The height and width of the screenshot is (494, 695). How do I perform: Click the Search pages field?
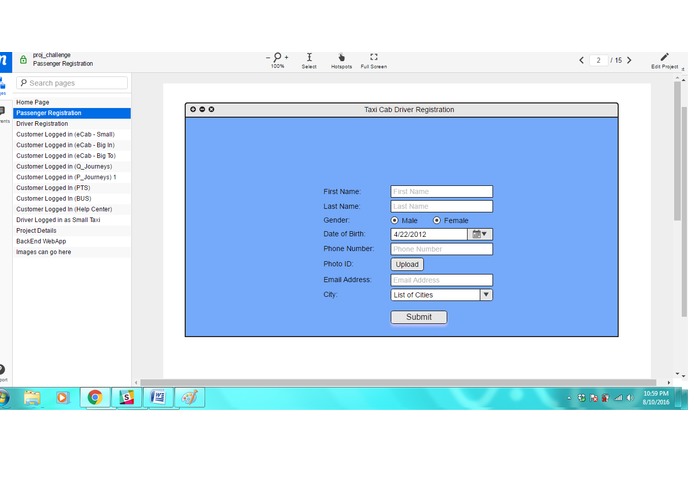click(x=72, y=83)
